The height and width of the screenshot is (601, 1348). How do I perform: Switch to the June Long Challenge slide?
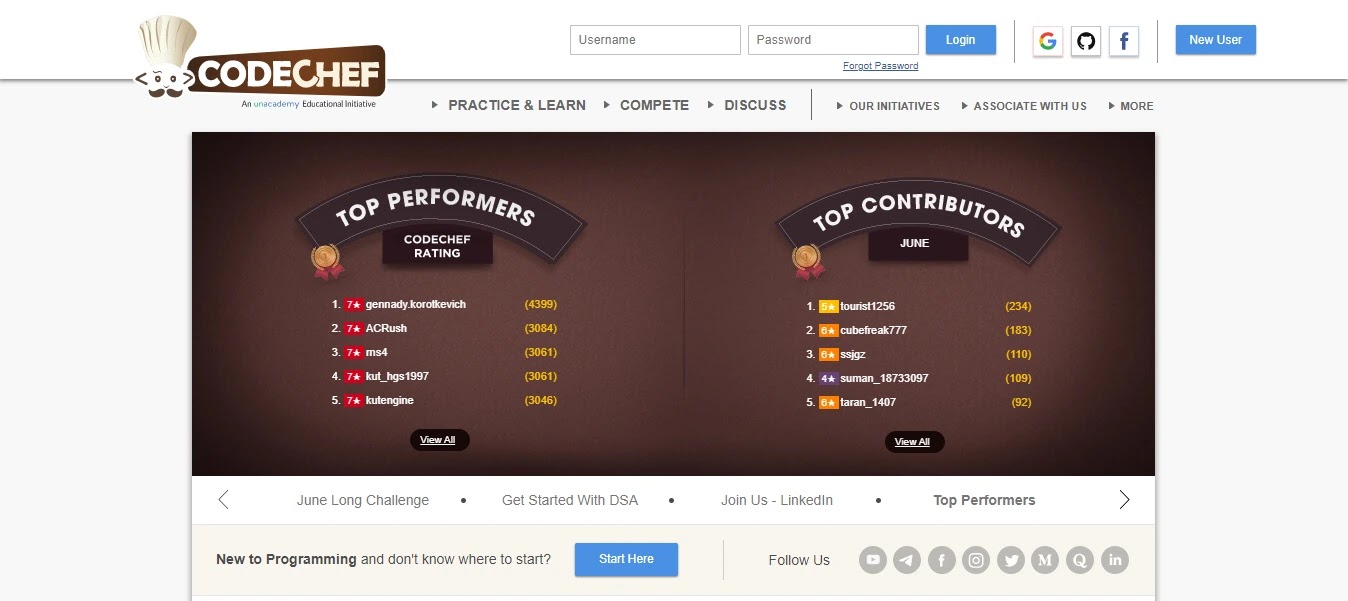click(363, 500)
